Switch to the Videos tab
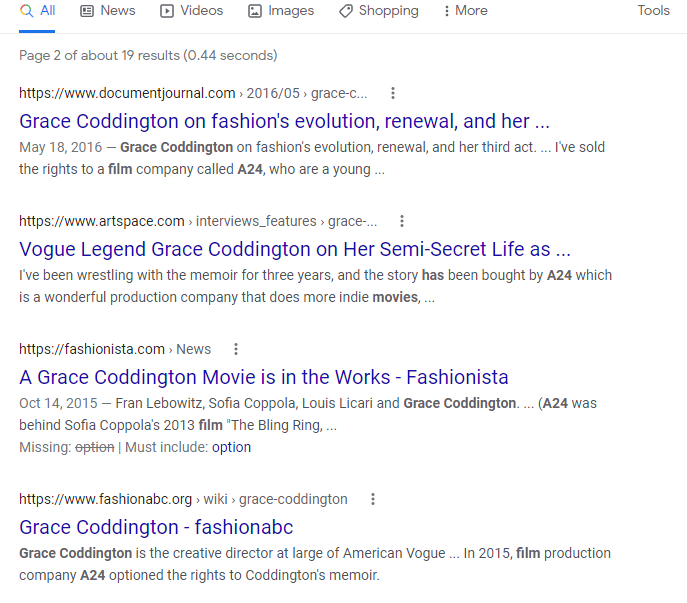Viewport: 687px width, 603px height. click(x=191, y=11)
